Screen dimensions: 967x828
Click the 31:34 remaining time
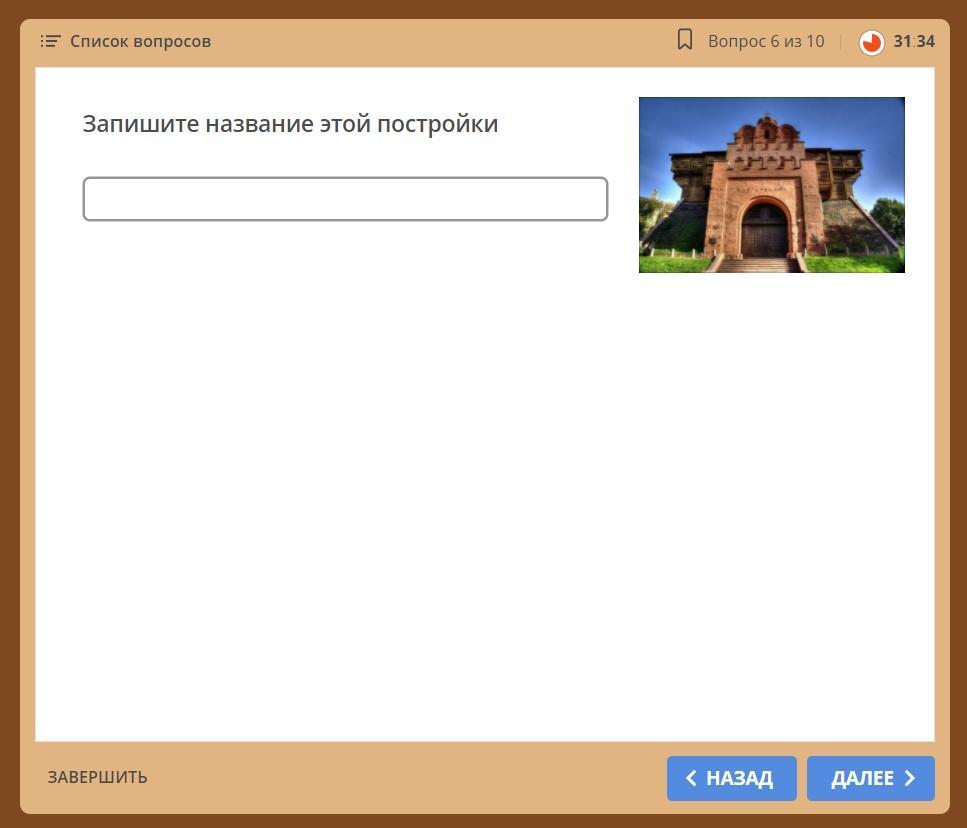click(x=914, y=41)
